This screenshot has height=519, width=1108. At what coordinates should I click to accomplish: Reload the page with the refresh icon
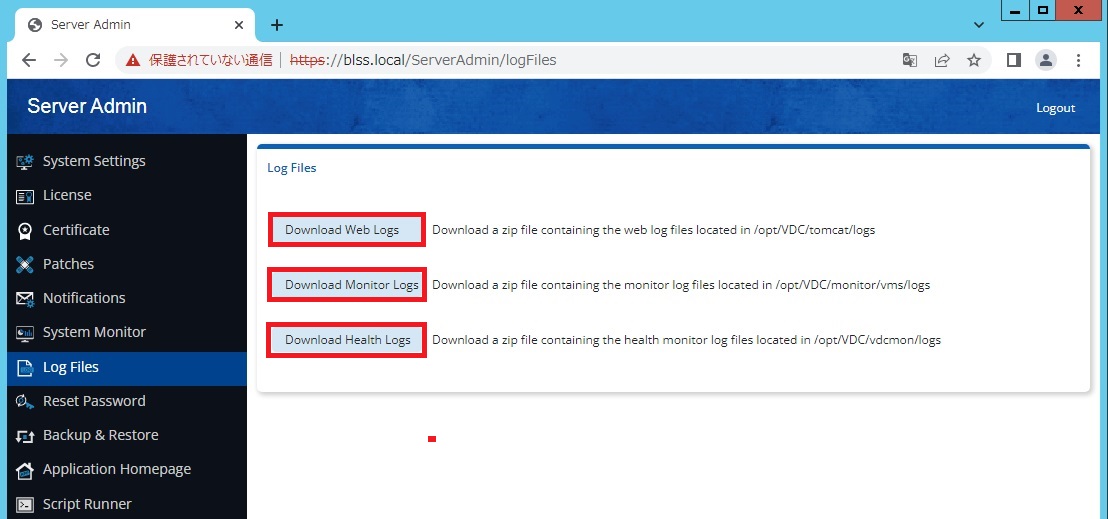[x=93, y=60]
